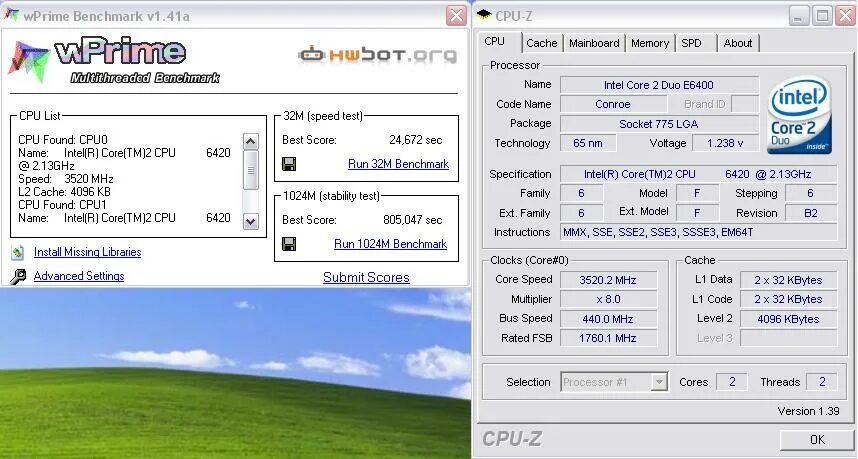
Task: Click the Cores count field
Action: [x=732, y=382]
